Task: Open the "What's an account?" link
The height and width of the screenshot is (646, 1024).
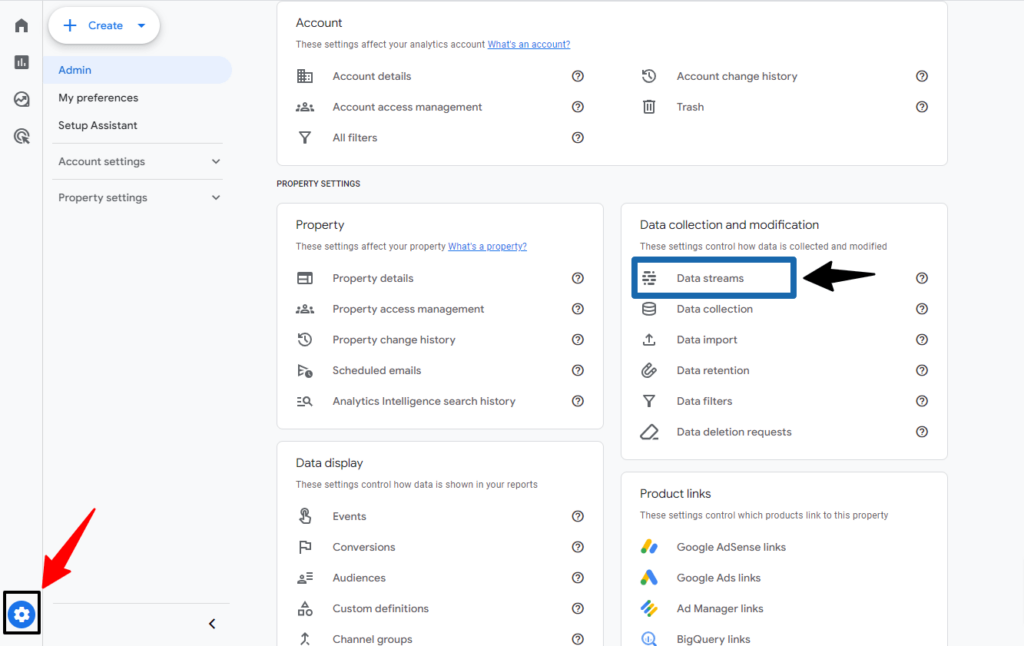Action: (528, 45)
